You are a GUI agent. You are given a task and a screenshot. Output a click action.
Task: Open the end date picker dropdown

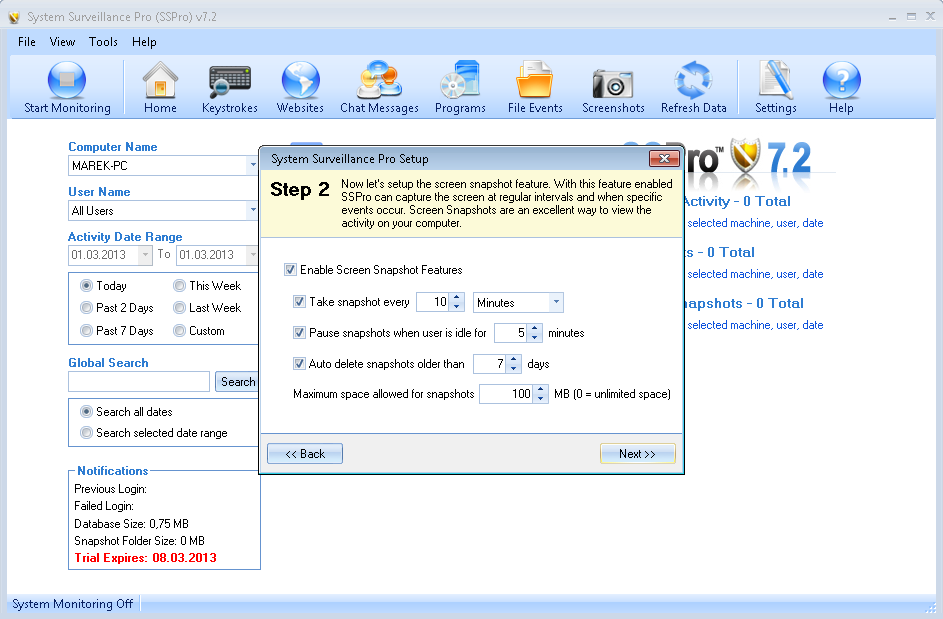click(x=253, y=255)
